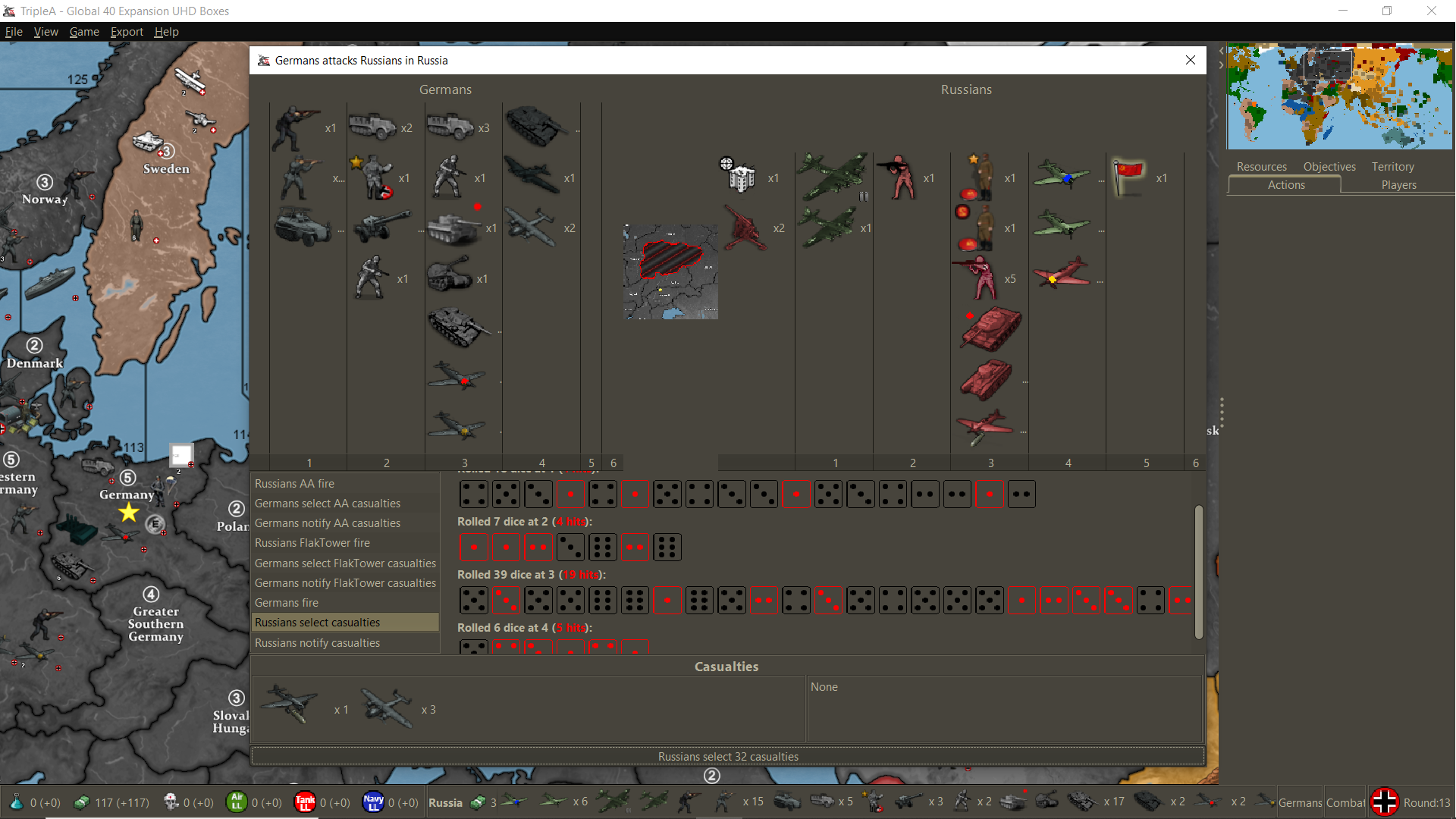Switch to the Actions tab

coord(1285,185)
